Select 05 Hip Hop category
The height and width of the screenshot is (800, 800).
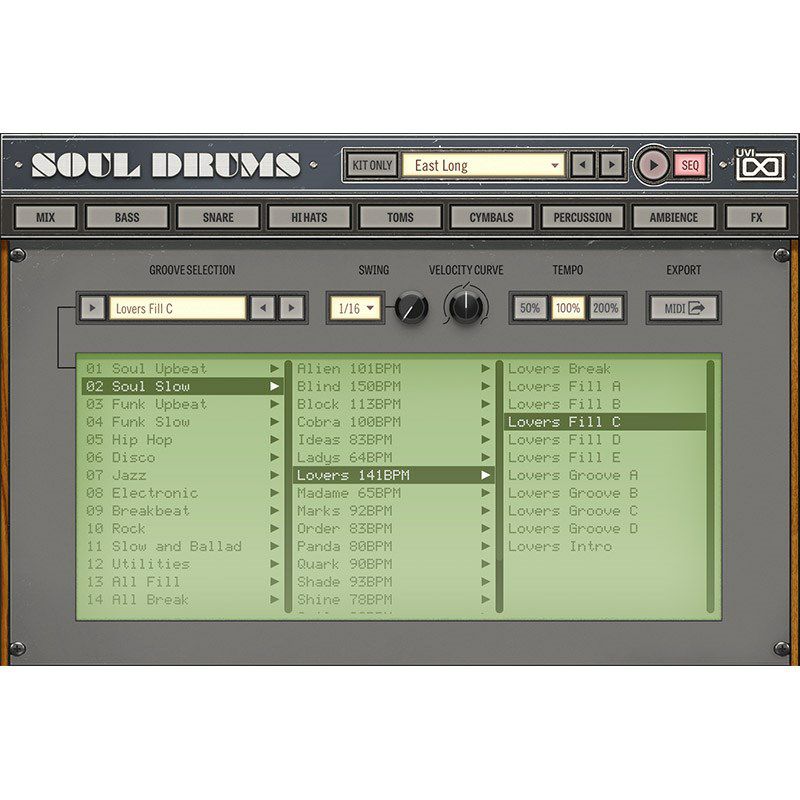(x=183, y=440)
